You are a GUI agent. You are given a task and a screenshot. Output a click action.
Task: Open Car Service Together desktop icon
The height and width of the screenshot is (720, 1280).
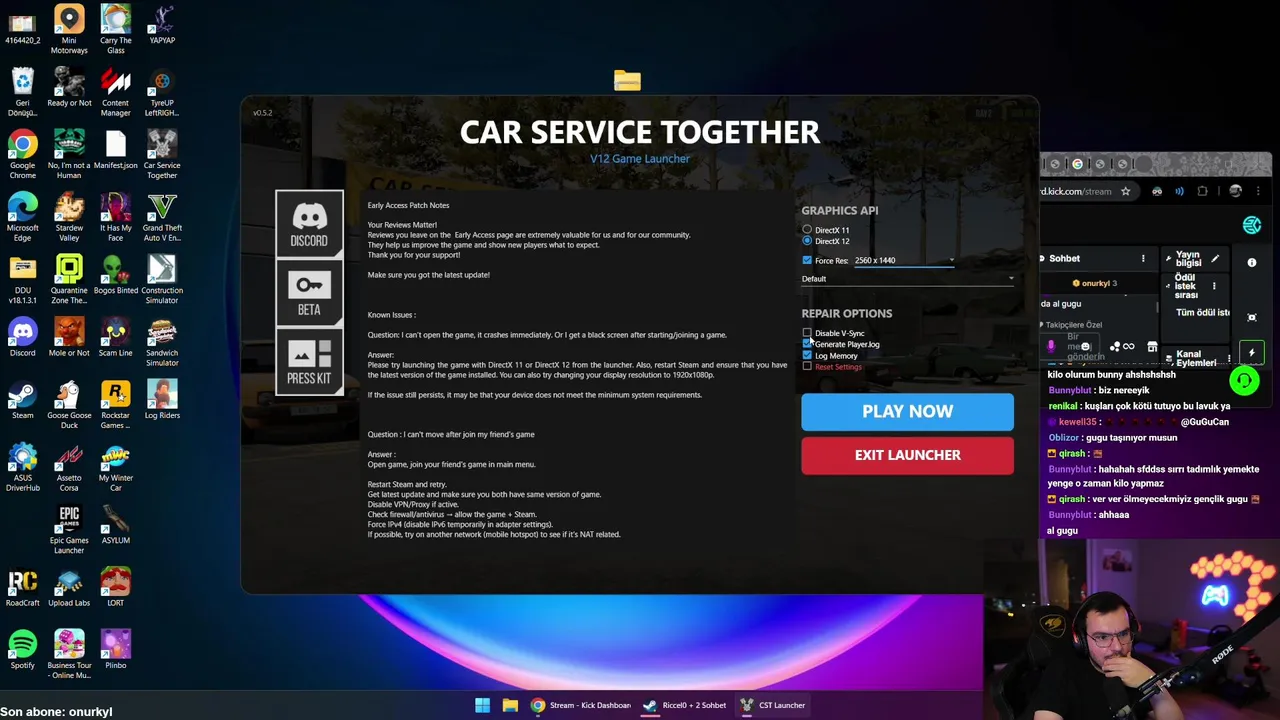click(x=162, y=155)
